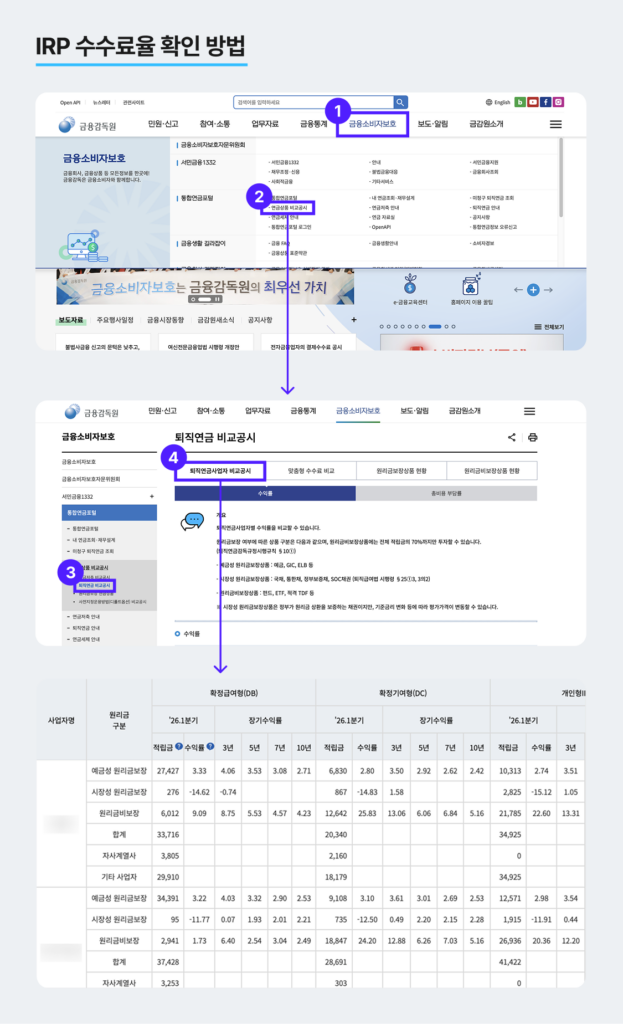
Task: Click 전체보기 link near carousel dots
Action: [554, 327]
